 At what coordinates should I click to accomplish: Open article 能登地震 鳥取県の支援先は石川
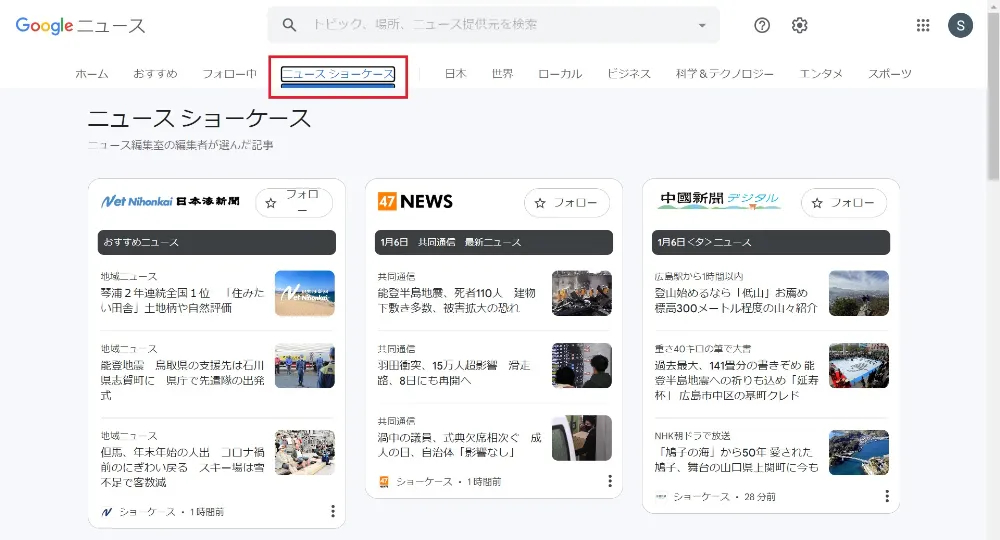(182, 381)
